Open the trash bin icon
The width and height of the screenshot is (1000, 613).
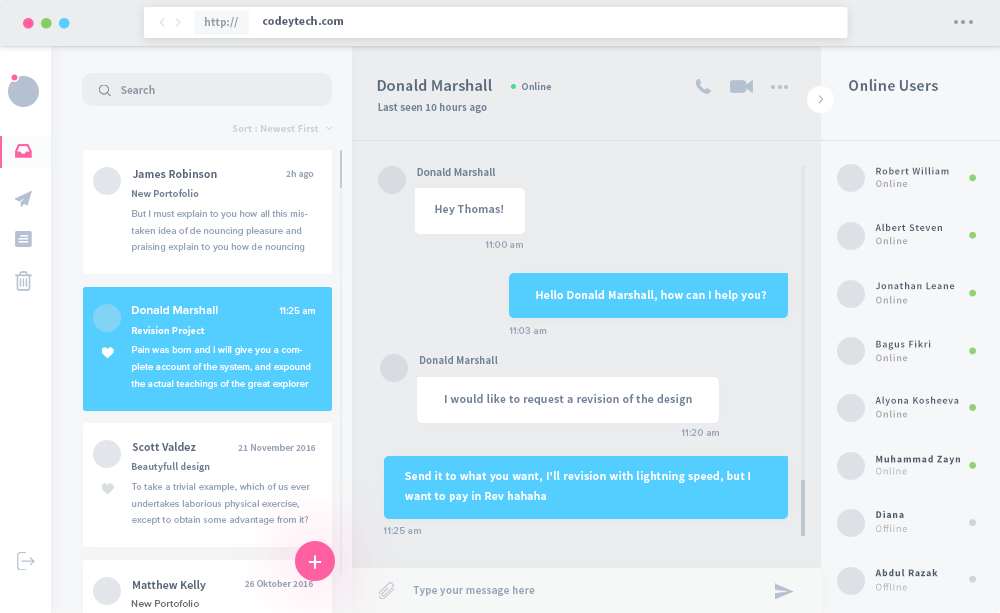pos(24,281)
